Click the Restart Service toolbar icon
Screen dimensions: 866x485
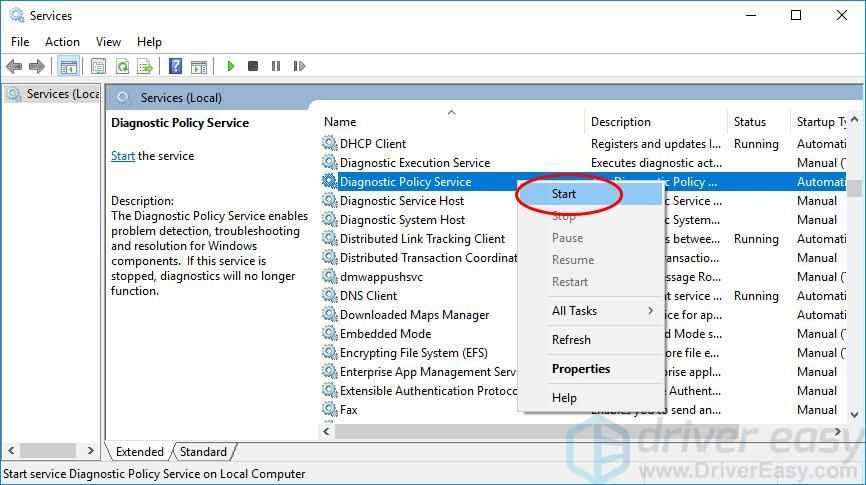click(x=297, y=66)
